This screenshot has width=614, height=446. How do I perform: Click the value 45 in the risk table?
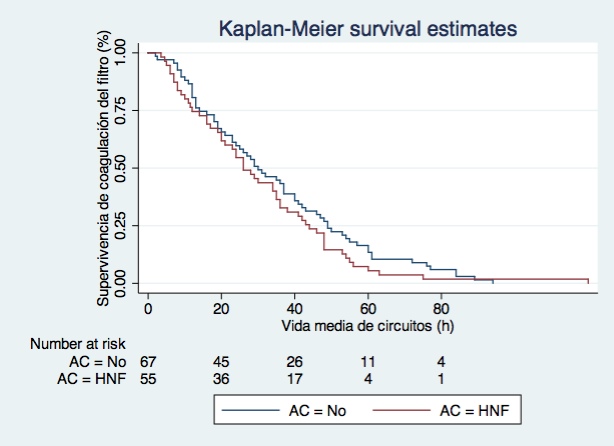[221, 361]
